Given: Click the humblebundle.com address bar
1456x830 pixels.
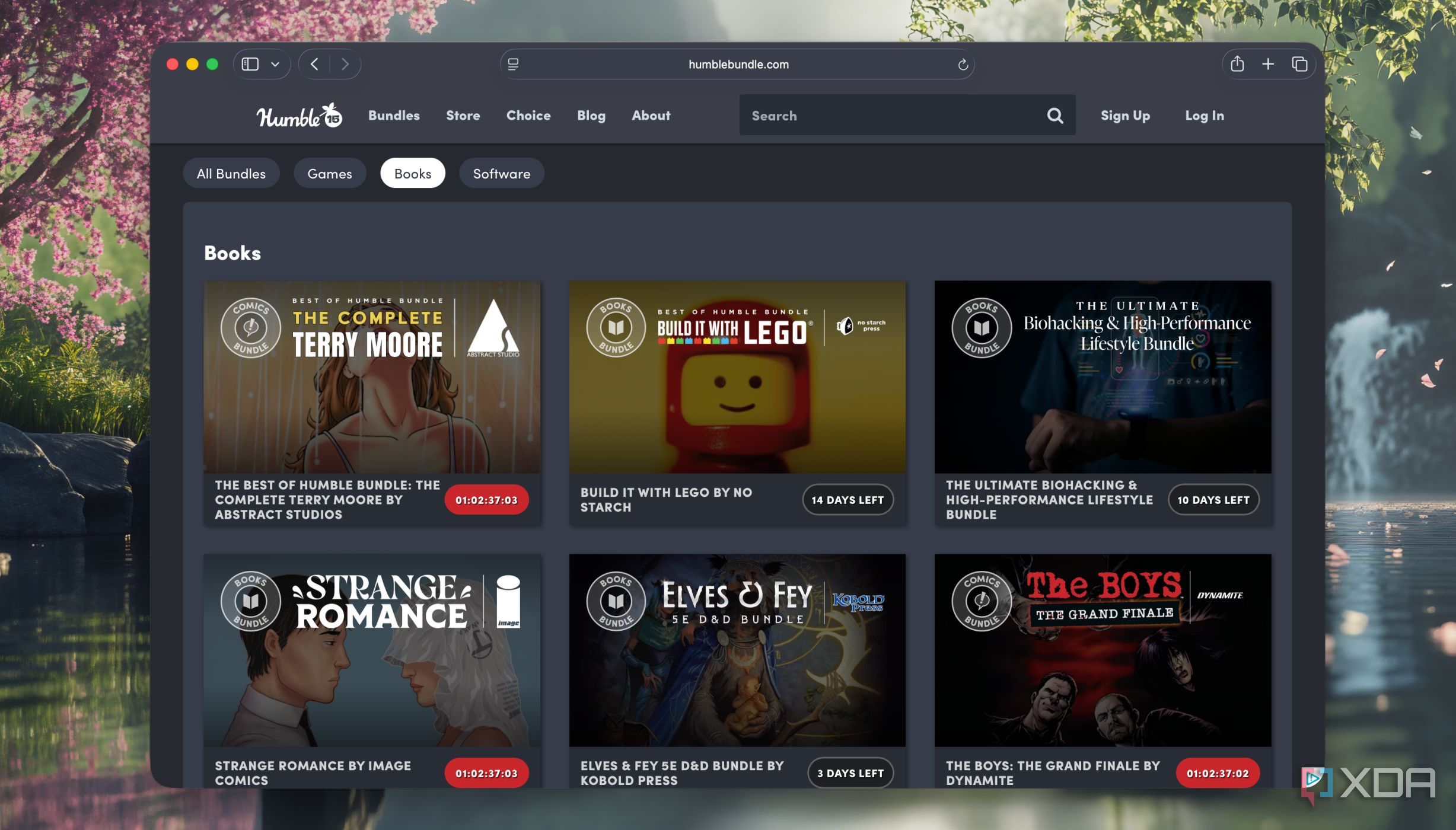Looking at the screenshot, I should tap(738, 64).
